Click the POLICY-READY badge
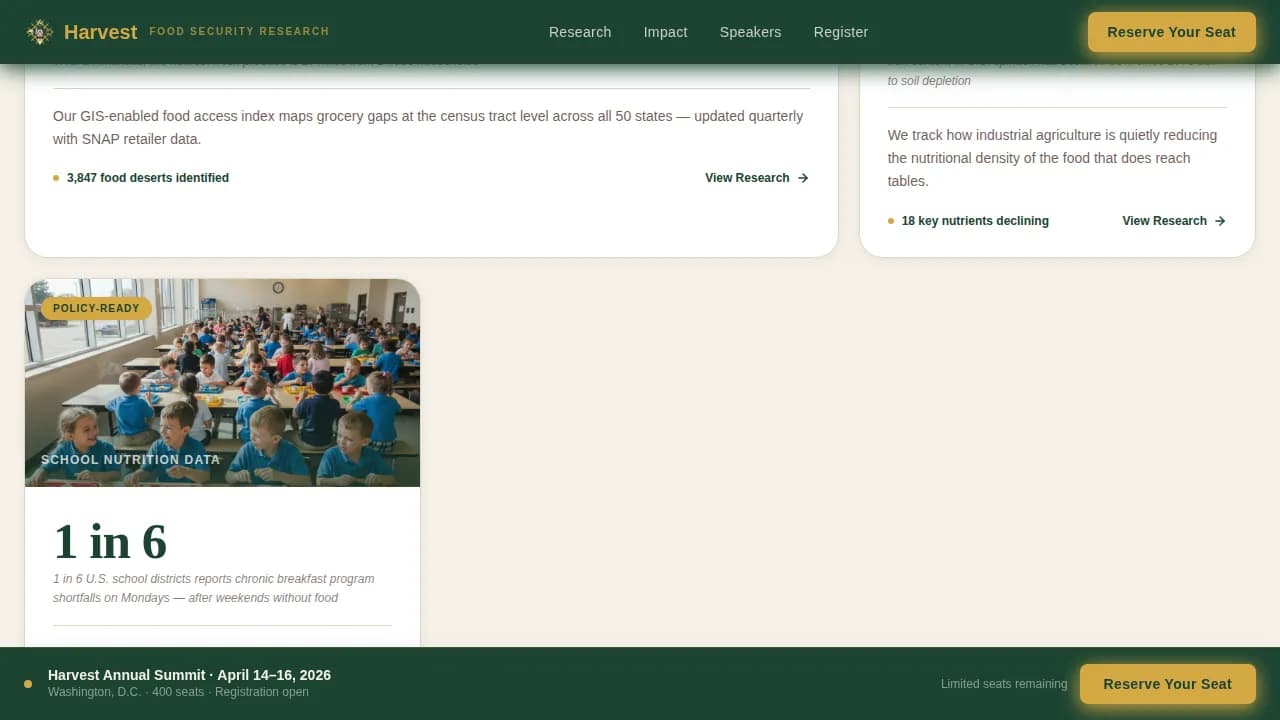 [96, 308]
